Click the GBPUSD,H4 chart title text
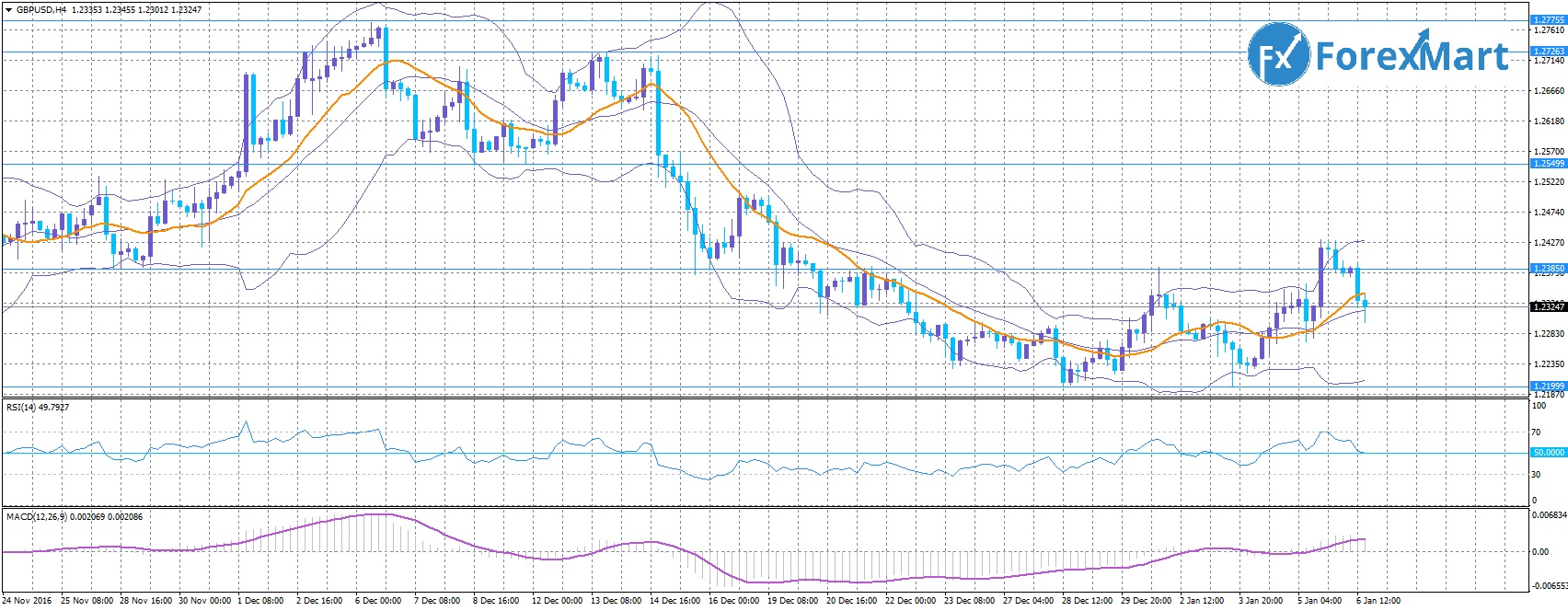Image resolution: width=1568 pixels, height=611 pixels. (41, 10)
